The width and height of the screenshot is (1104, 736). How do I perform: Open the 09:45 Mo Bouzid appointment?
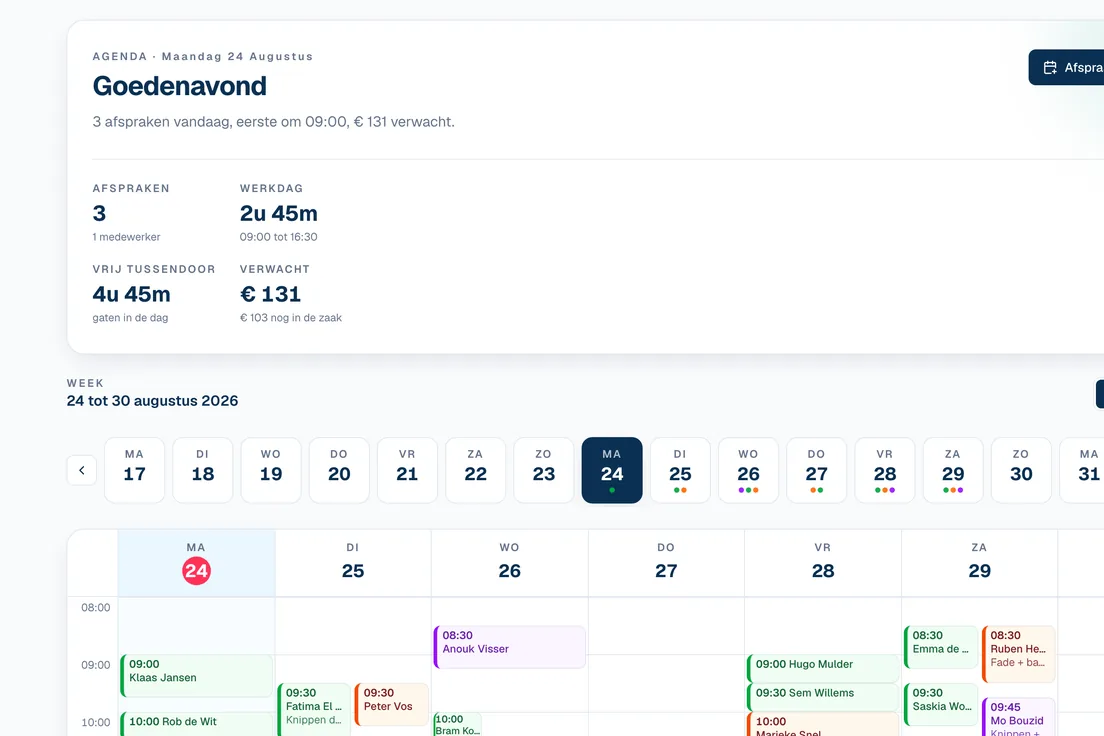1018,717
